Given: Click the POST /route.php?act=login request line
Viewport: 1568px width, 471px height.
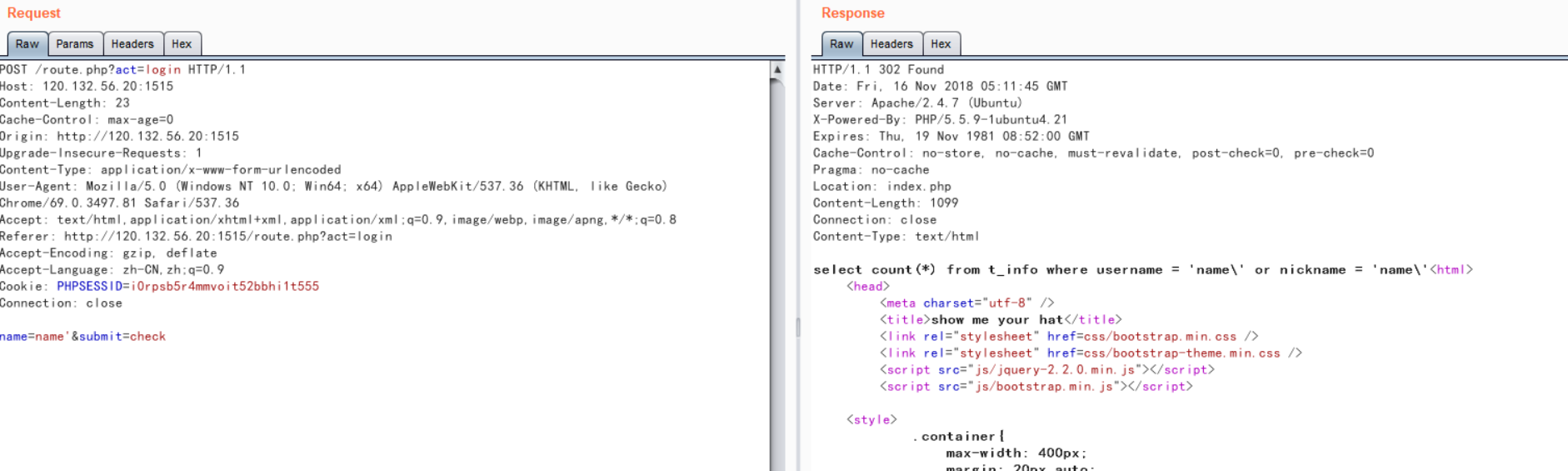Looking at the screenshot, I should coord(123,70).
